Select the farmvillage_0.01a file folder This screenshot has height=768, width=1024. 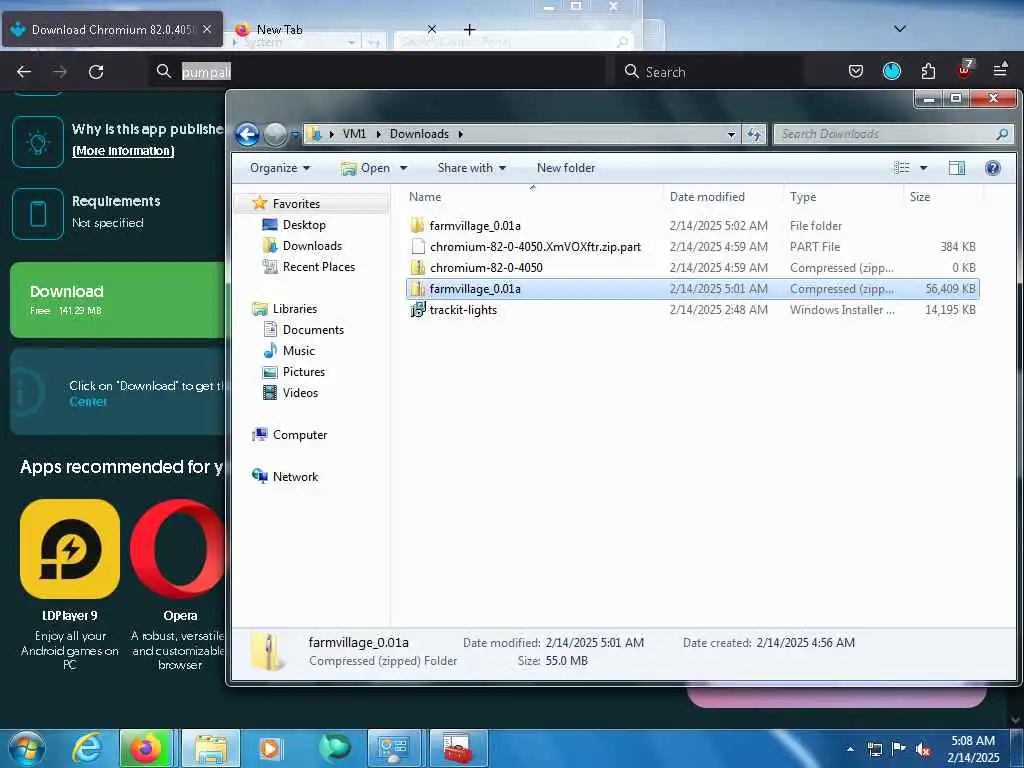point(692,225)
